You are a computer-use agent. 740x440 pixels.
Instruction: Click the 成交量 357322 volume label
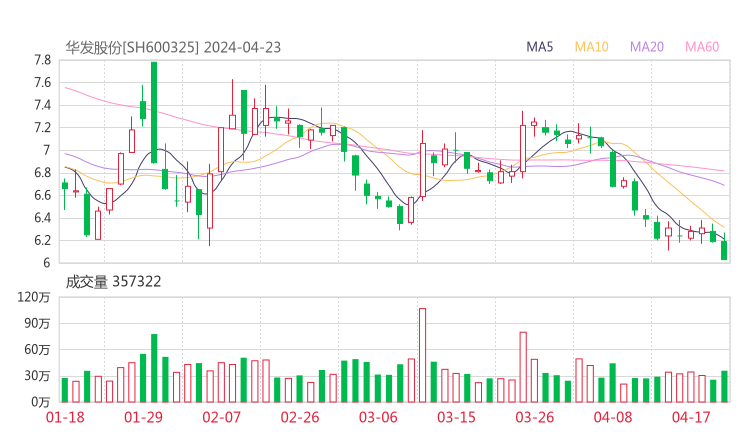[x=113, y=282]
